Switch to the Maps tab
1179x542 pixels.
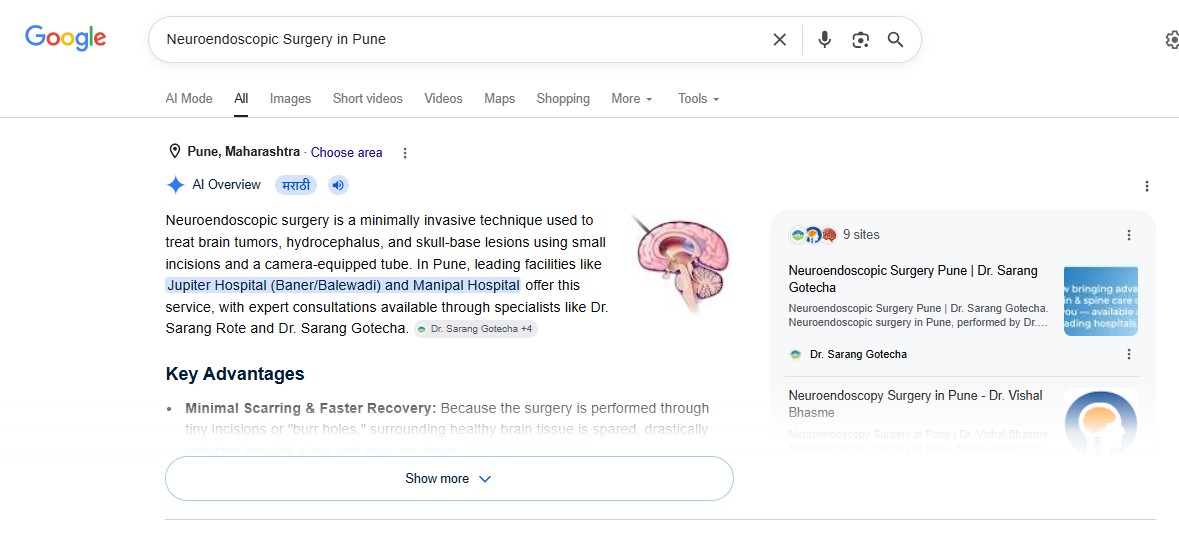tap(499, 98)
